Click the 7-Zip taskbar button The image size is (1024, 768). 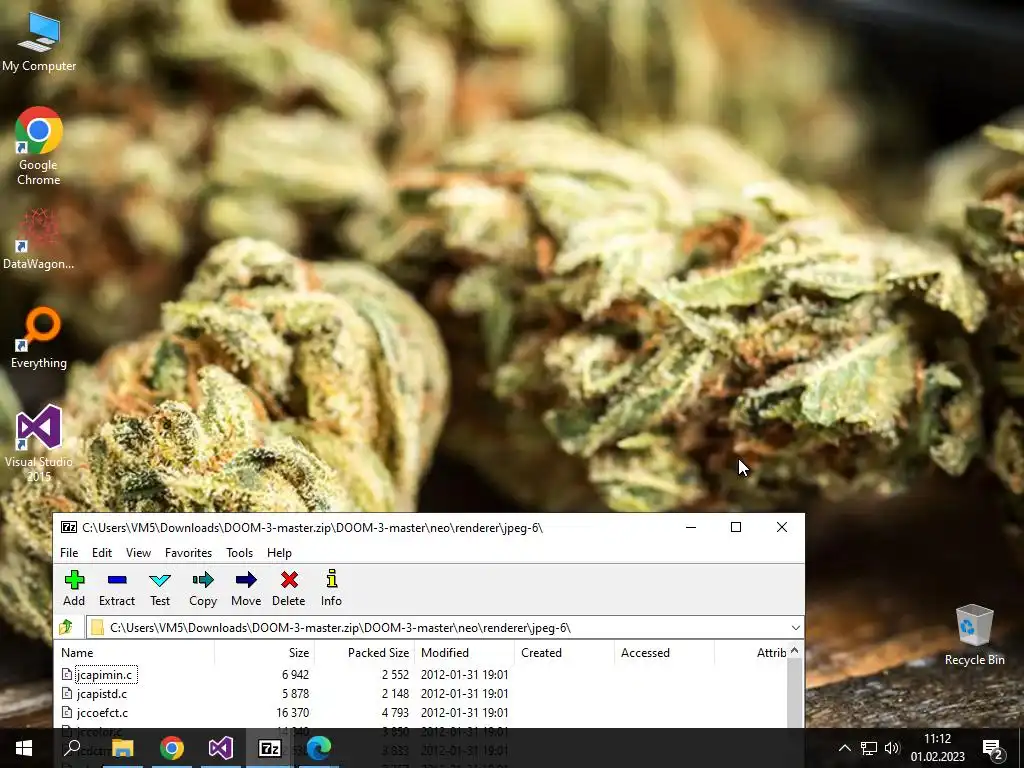click(x=270, y=748)
